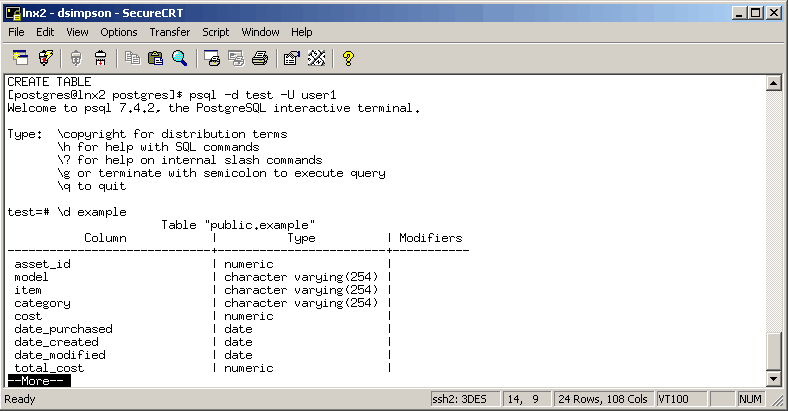The width and height of the screenshot is (788, 411).
Task: Click the vertical scrollbar thumb
Action: 772,351
